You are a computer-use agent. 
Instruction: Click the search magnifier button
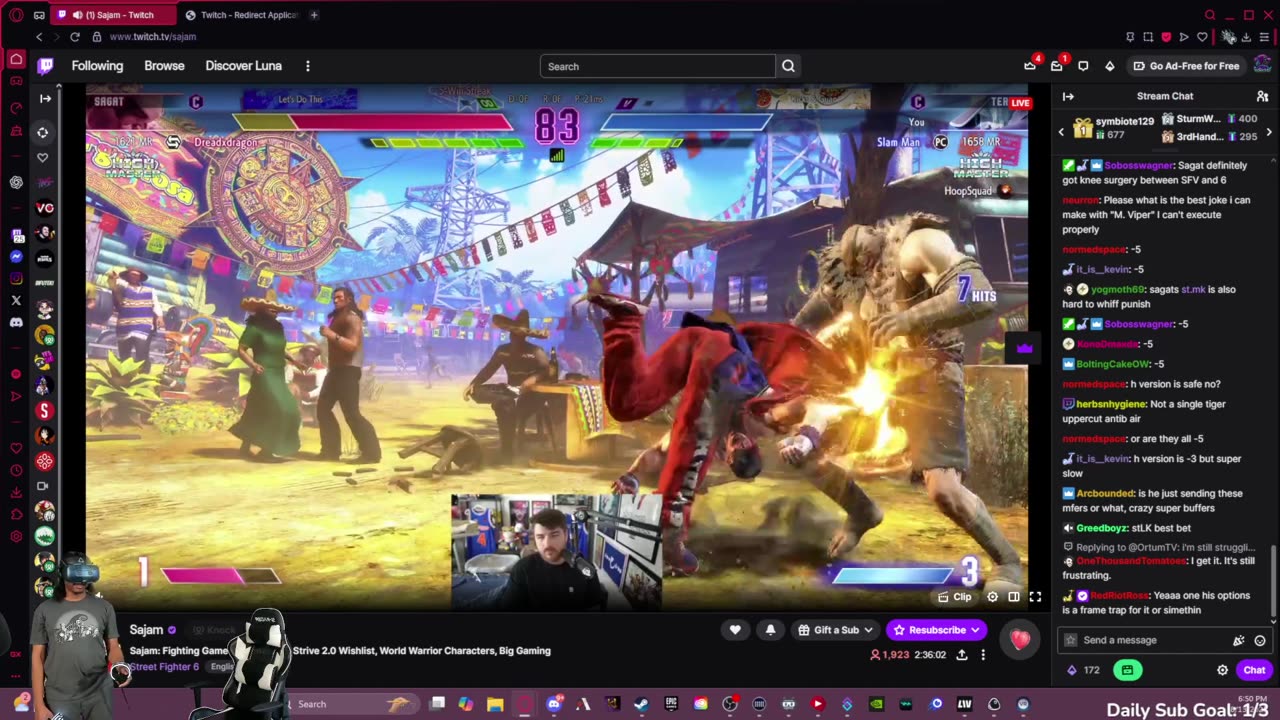788,66
